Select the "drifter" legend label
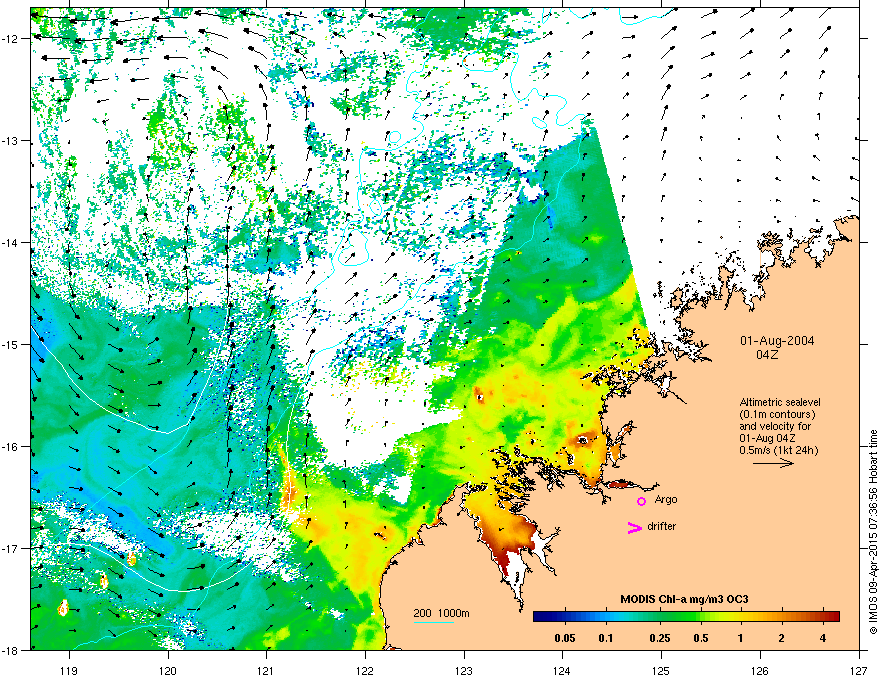 (x=662, y=526)
